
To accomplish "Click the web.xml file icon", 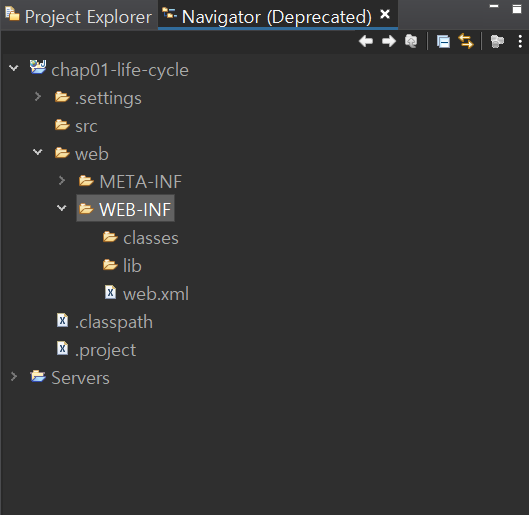I will [110, 292].
